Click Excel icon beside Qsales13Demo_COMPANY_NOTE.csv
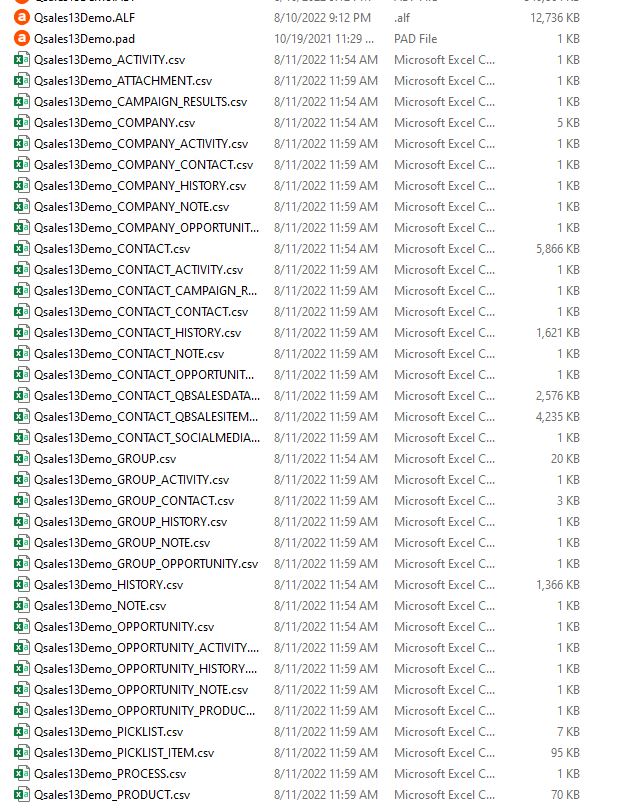Viewport: 624px width, 808px height. coord(22,207)
